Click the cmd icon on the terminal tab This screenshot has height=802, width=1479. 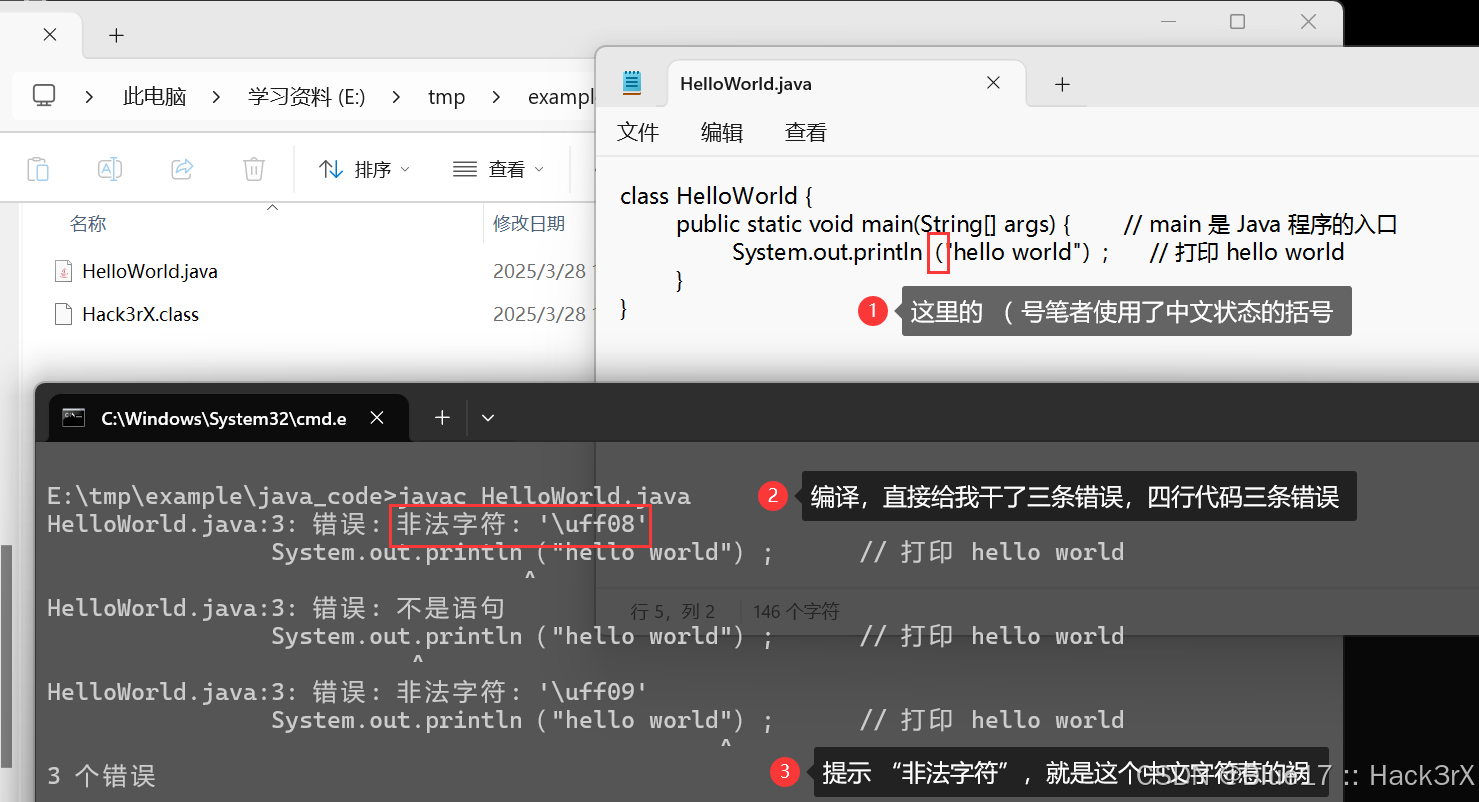pyautogui.click(x=73, y=418)
